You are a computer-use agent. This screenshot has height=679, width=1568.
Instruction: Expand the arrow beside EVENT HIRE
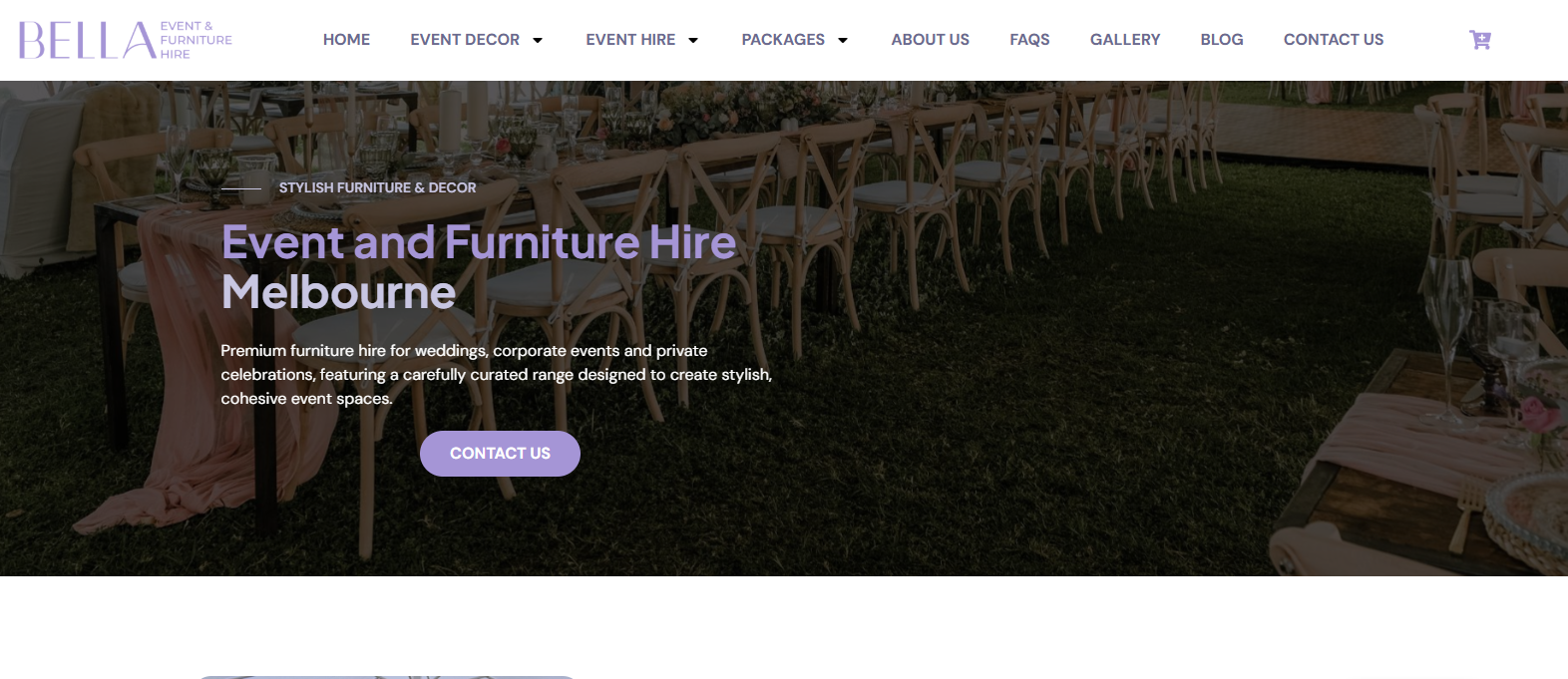(693, 41)
